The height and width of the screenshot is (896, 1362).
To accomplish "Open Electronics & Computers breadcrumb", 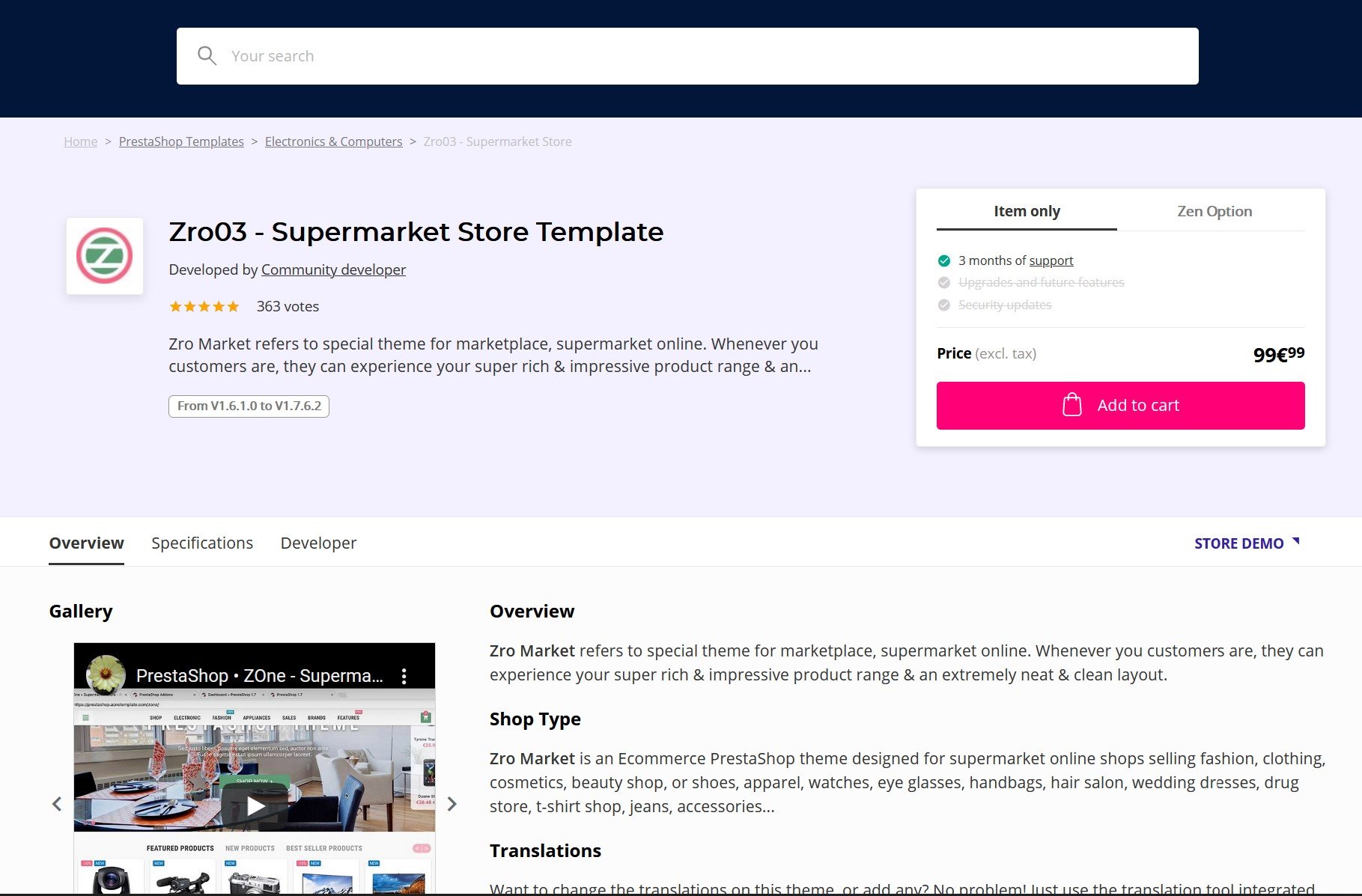I will (333, 141).
